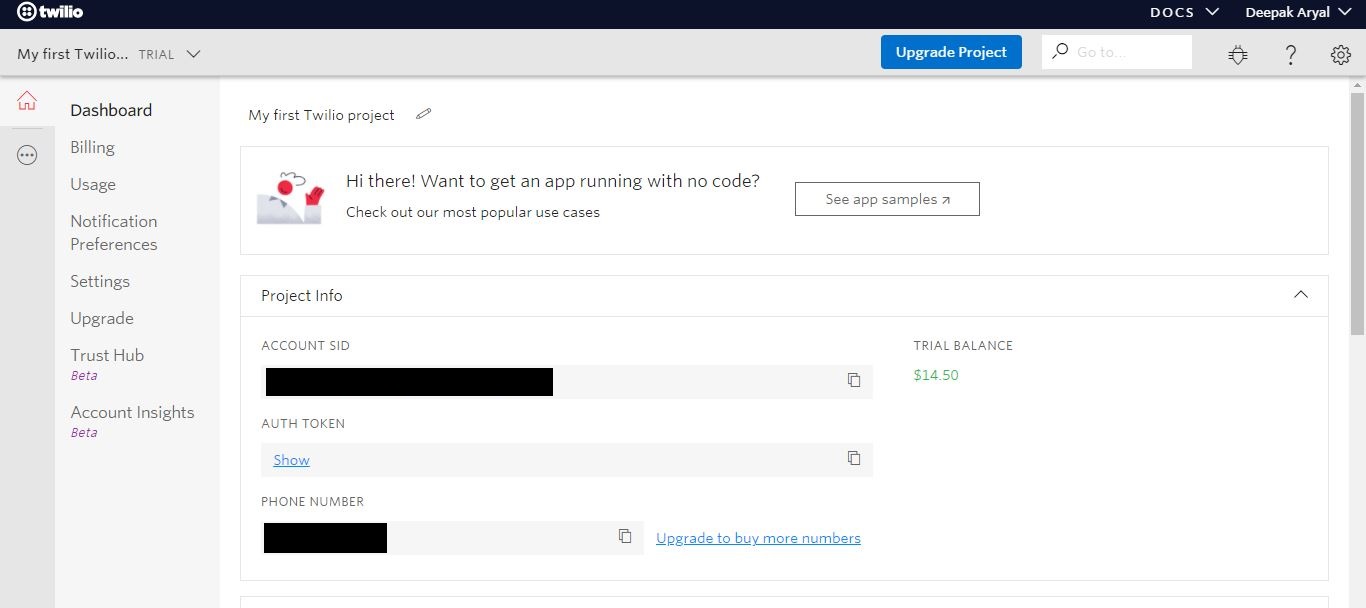Image resolution: width=1366 pixels, height=608 pixels.
Task: Click the My first Twilio project title
Action: point(321,115)
